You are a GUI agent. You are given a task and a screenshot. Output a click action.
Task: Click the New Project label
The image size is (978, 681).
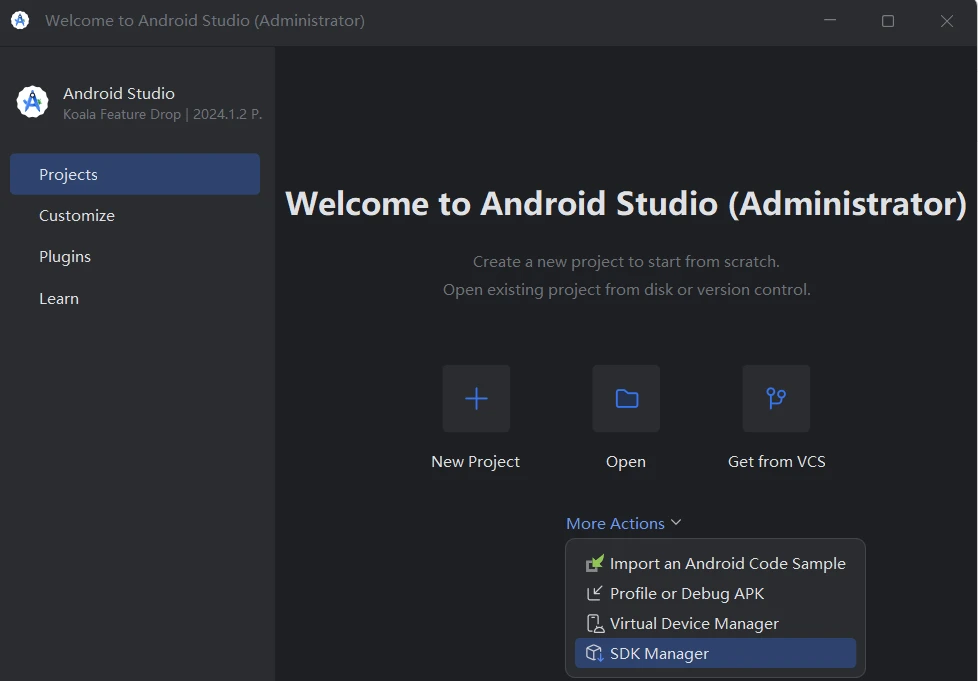475,461
